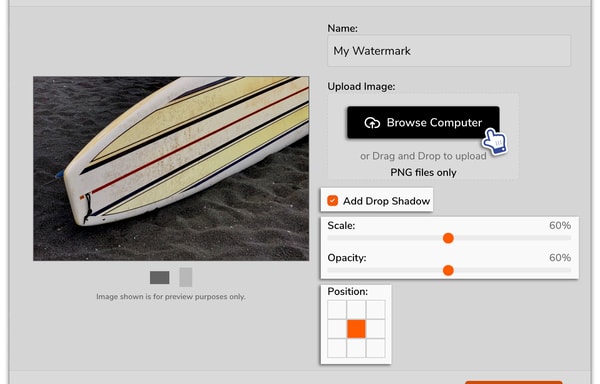Click the Opacity 60% value
Viewport: 600px width, 384px height.
tap(560, 257)
